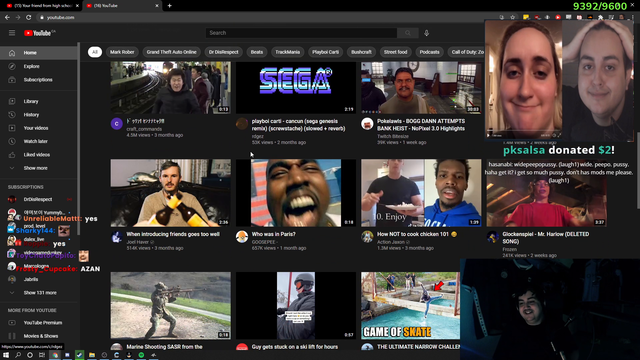Open Explore in the sidebar

click(39, 66)
